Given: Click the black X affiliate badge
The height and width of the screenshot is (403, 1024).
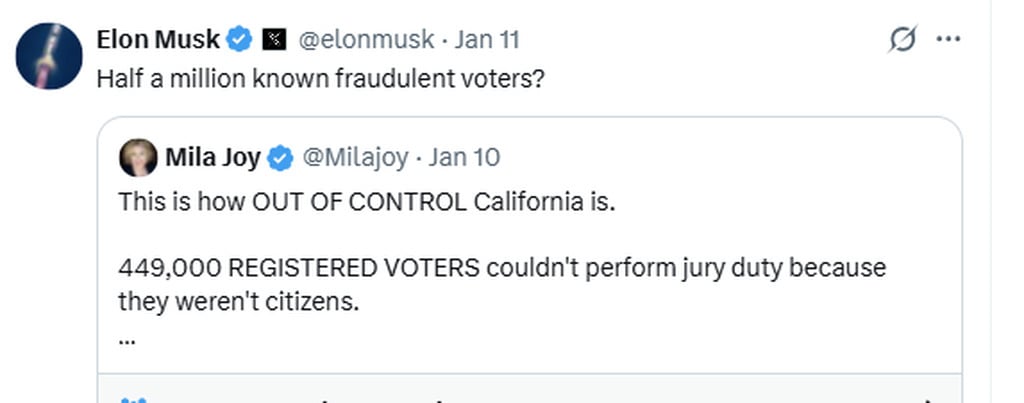Looking at the screenshot, I should tap(273, 40).
